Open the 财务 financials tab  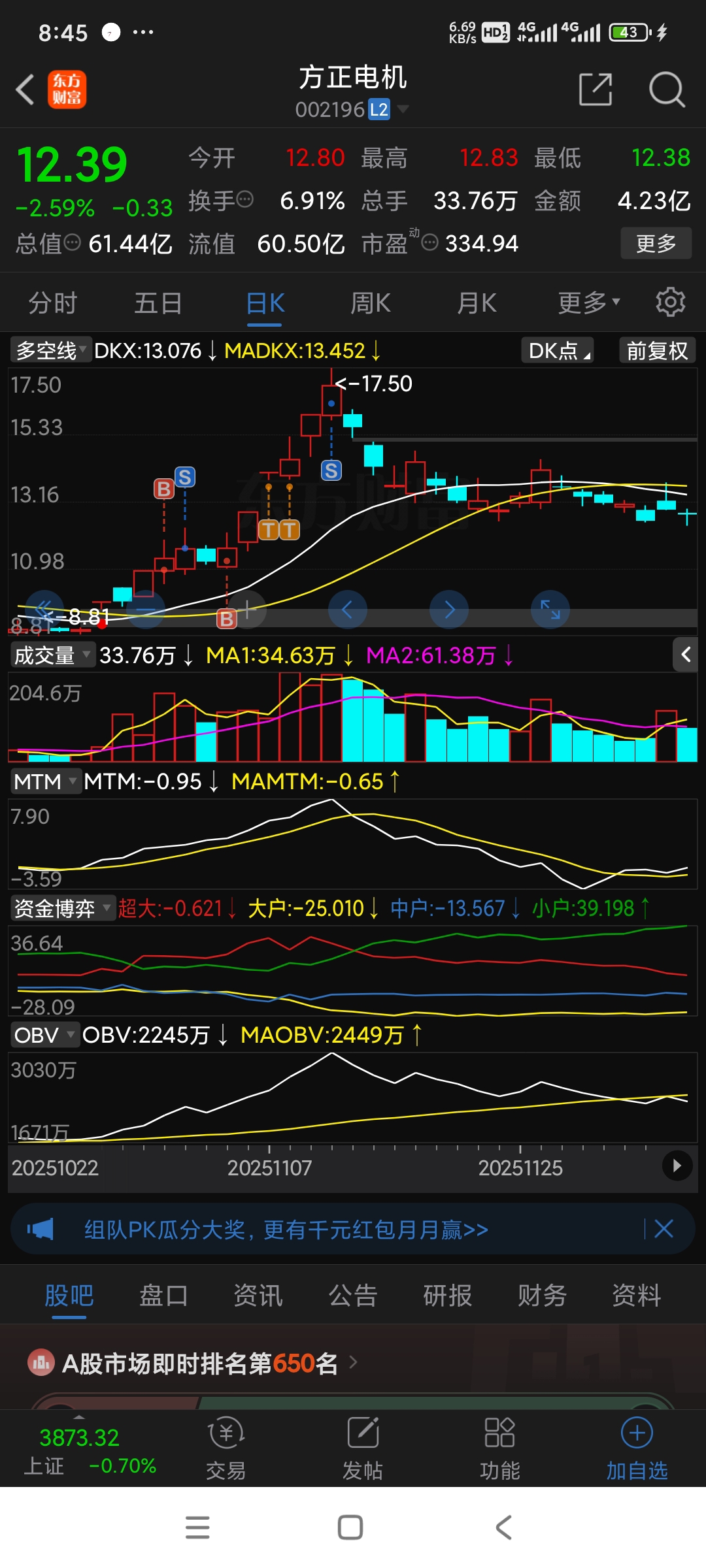coord(542,1295)
